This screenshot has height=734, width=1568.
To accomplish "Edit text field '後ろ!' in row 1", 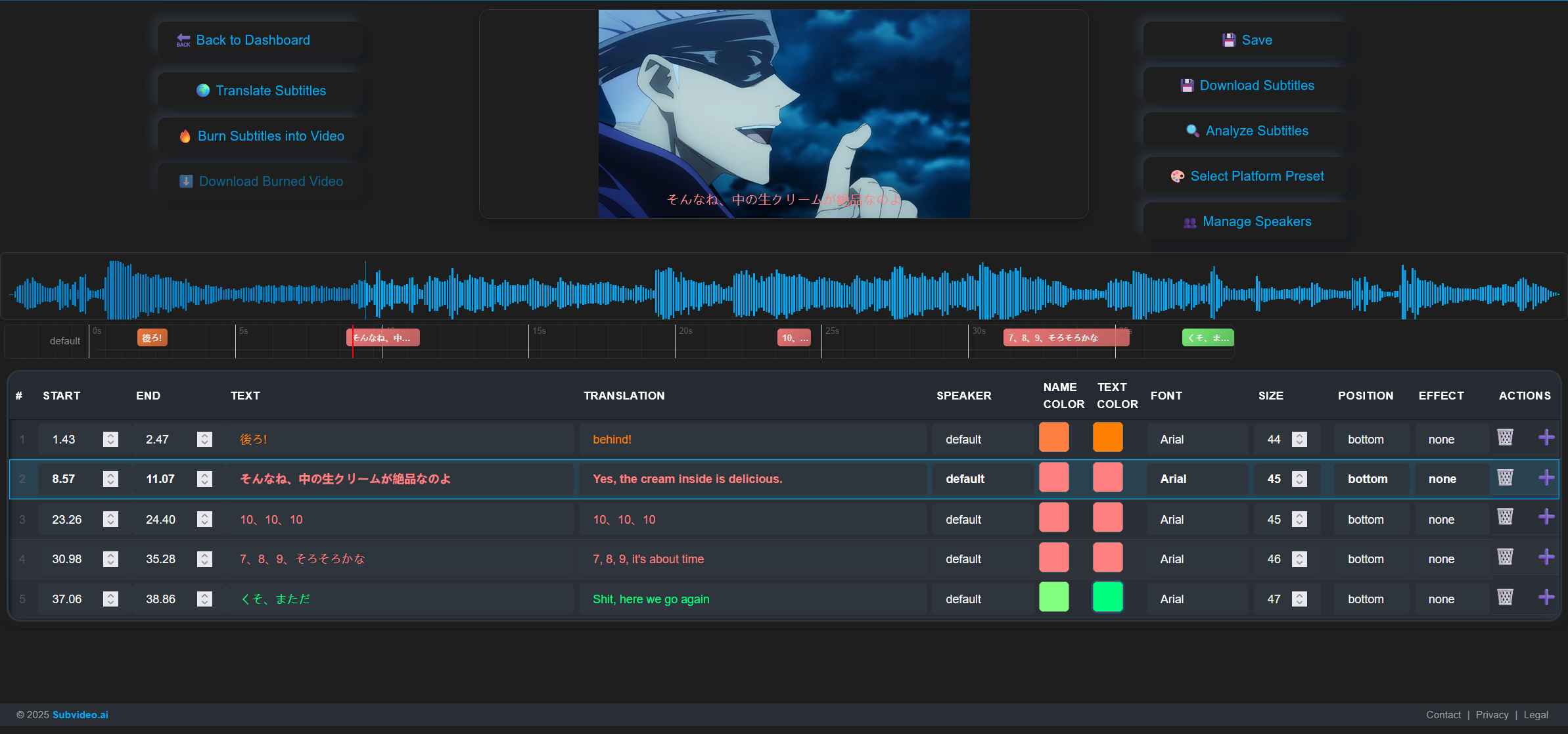I will click(x=400, y=440).
